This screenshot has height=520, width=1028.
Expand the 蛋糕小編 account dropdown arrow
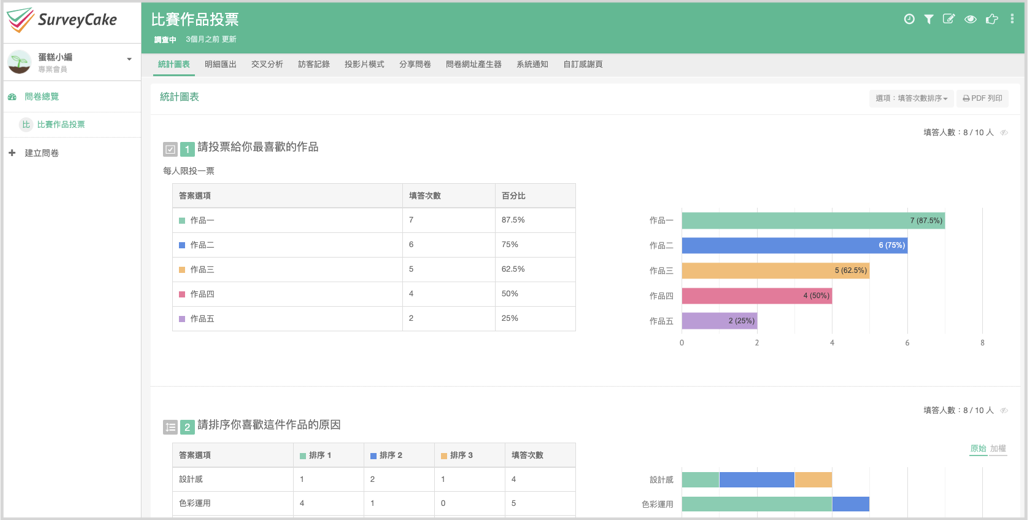coord(129,60)
